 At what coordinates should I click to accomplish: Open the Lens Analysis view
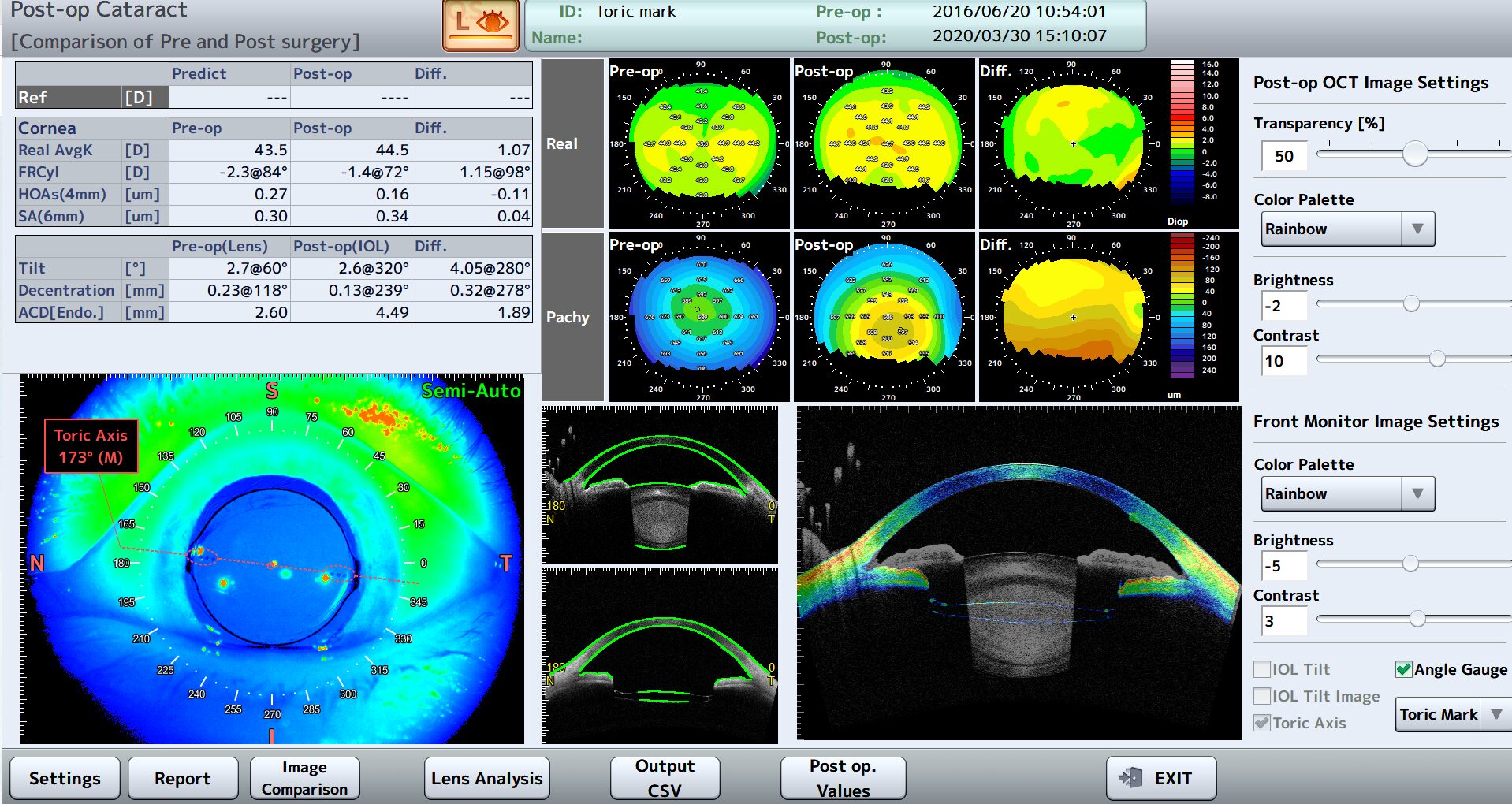(x=486, y=778)
